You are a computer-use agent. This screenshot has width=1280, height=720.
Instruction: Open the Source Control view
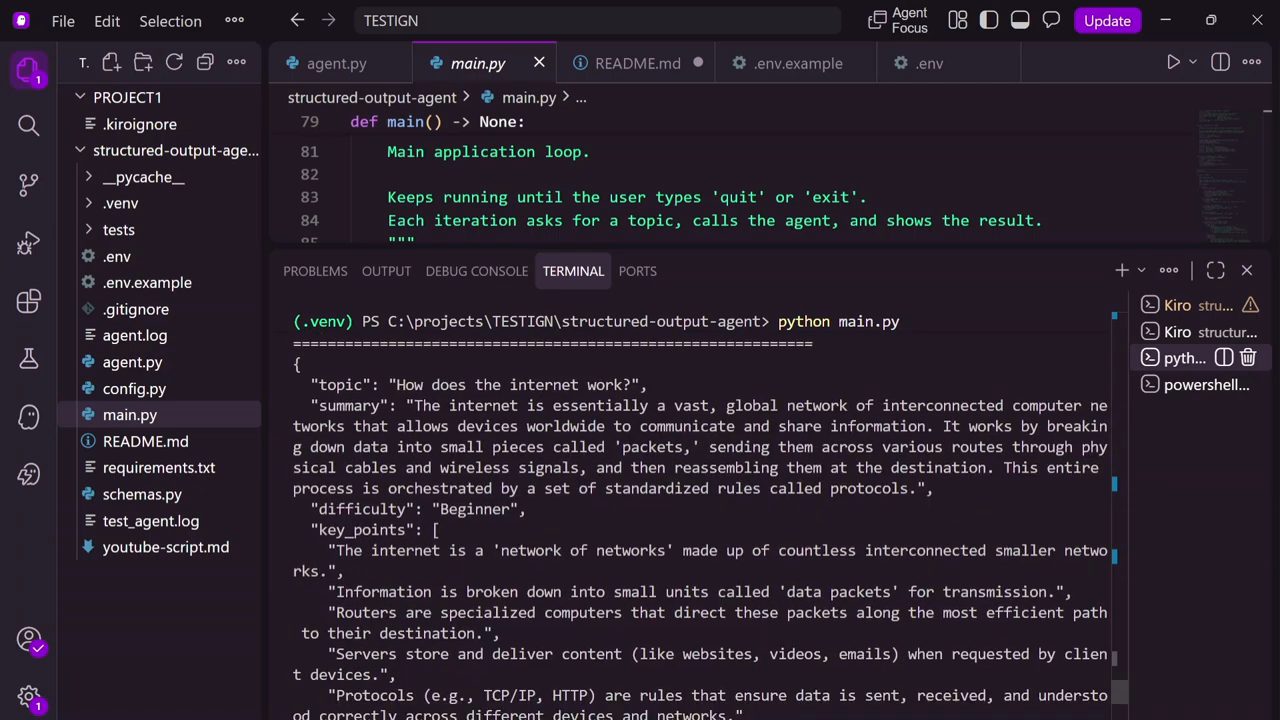(28, 184)
